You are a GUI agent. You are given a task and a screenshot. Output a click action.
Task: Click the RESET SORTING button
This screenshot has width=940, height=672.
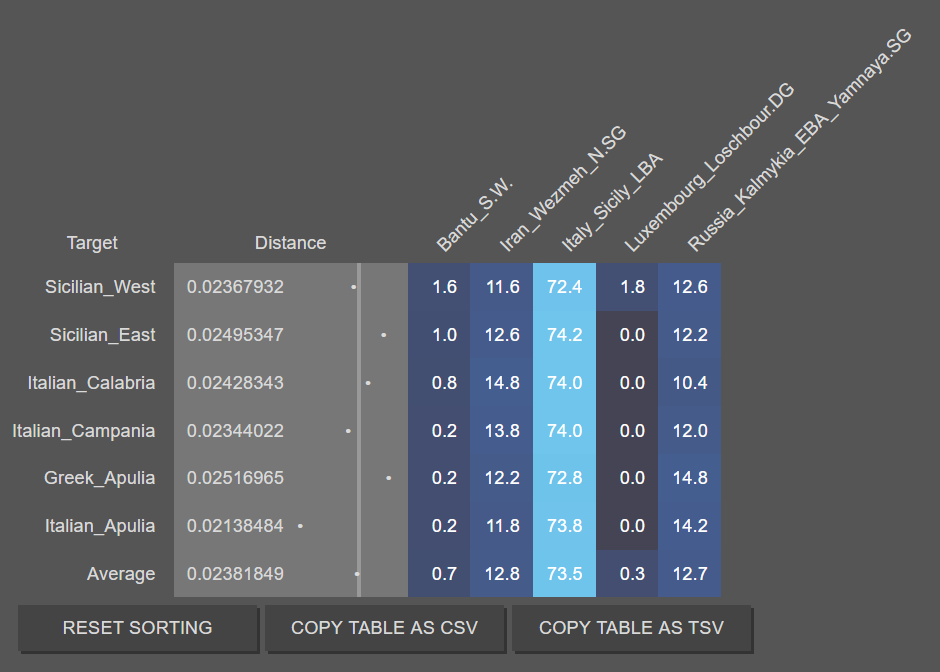tap(138, 628)
